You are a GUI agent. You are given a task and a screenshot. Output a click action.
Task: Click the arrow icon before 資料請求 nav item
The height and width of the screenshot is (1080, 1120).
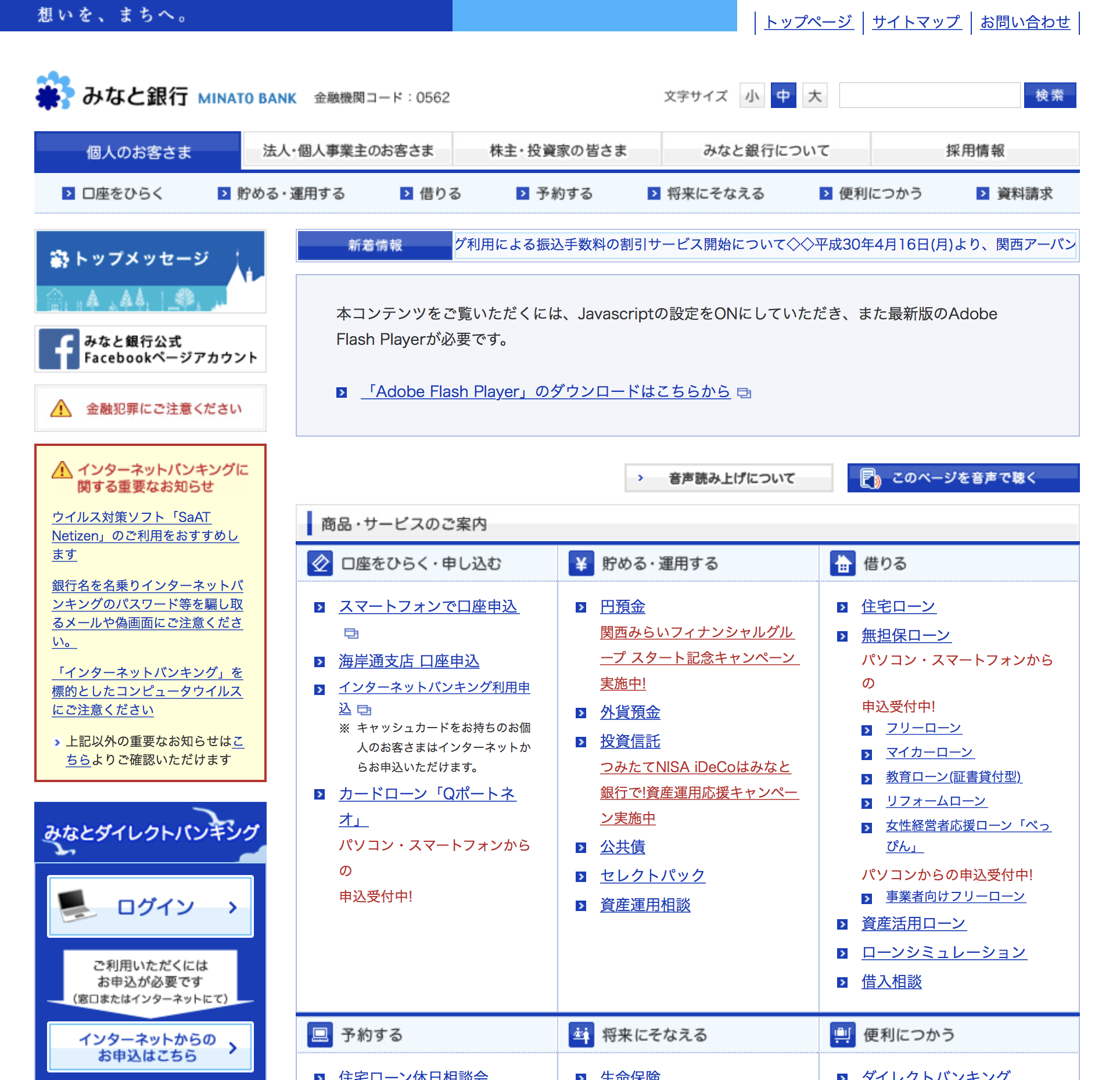point(982,193)
